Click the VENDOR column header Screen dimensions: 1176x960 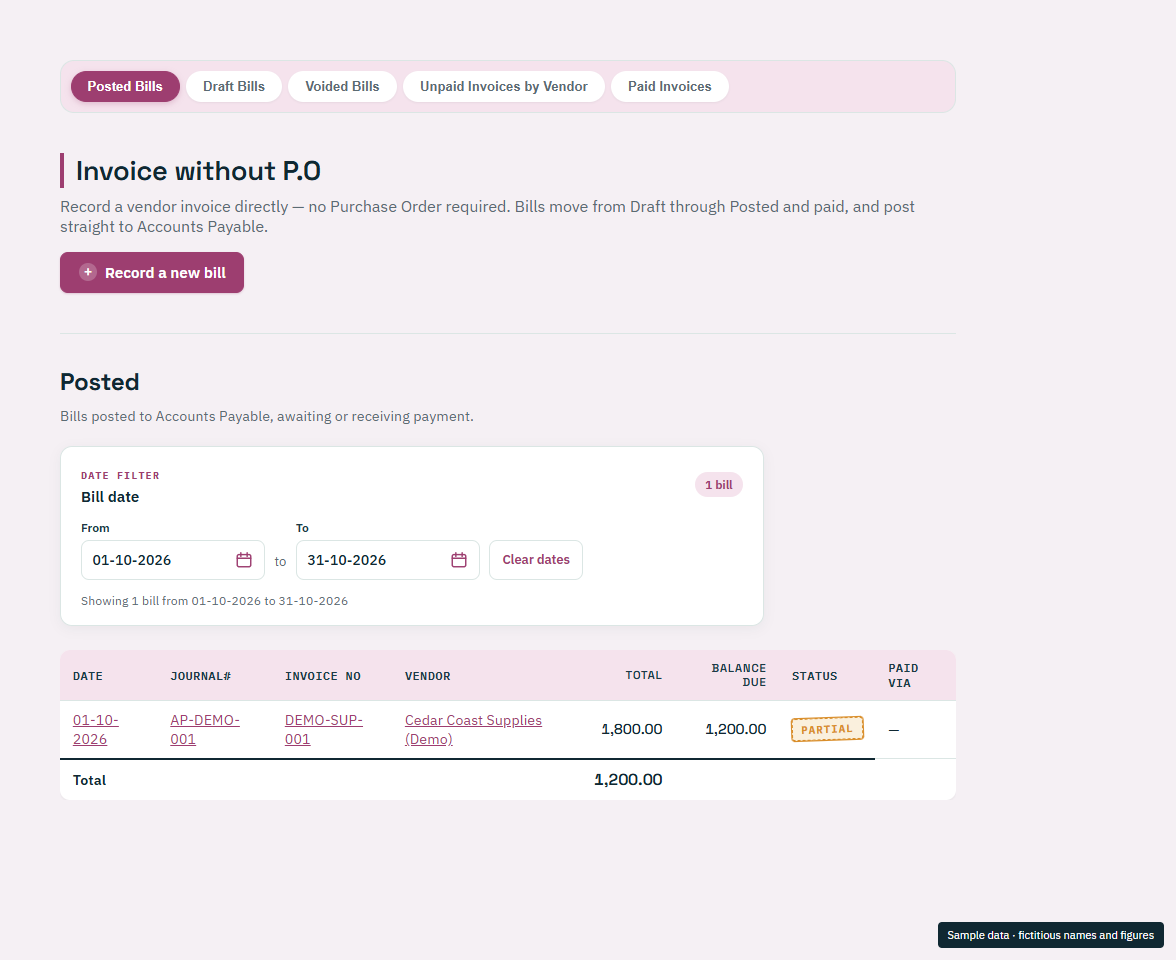(428, 676)
